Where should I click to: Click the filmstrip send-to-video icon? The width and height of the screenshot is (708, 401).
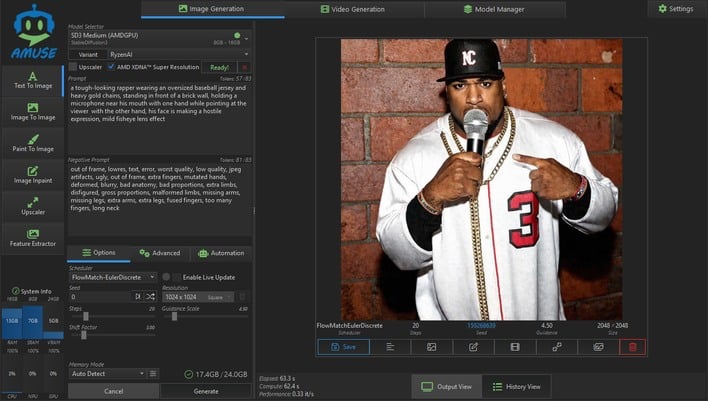[515, 347]
